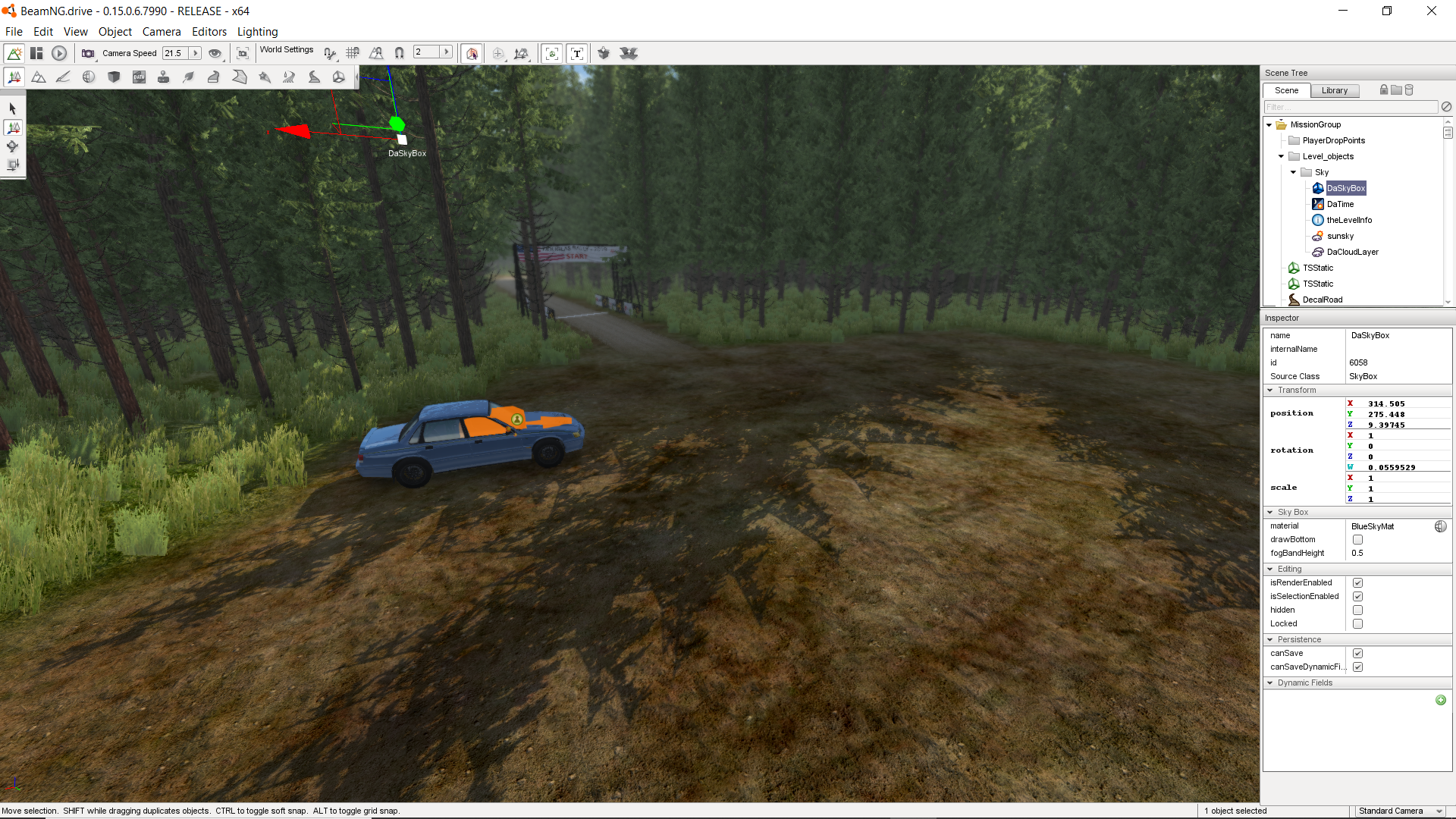Add a new dynamic field

tap(1440, 700)
